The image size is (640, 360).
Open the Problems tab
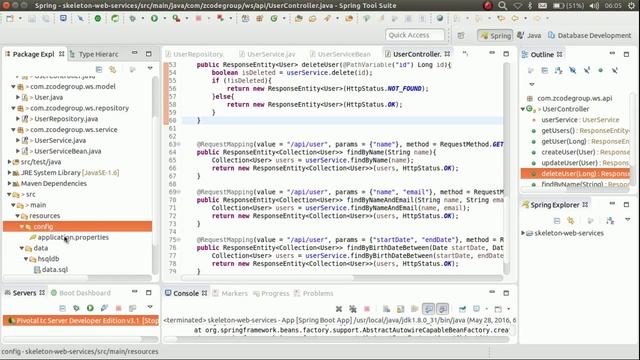tap(313, 293)
